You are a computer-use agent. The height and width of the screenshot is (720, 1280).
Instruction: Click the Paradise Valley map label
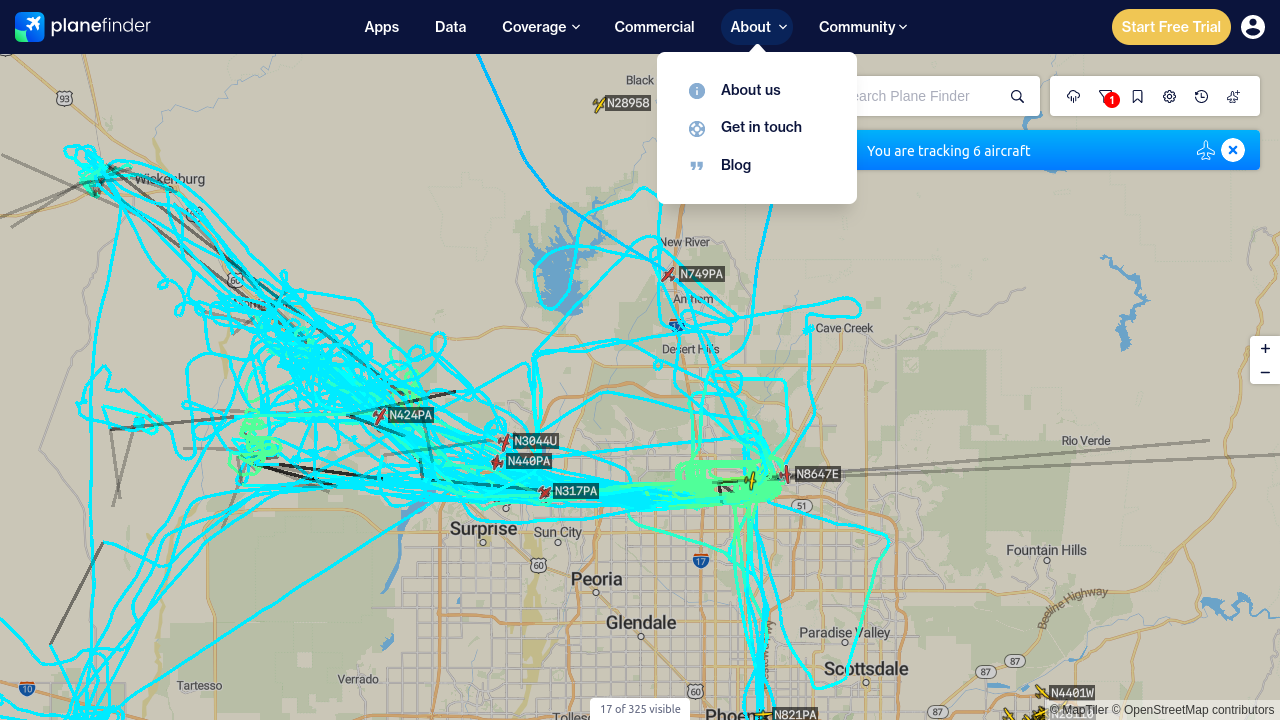pyautogui.click(x=845, y=633)
